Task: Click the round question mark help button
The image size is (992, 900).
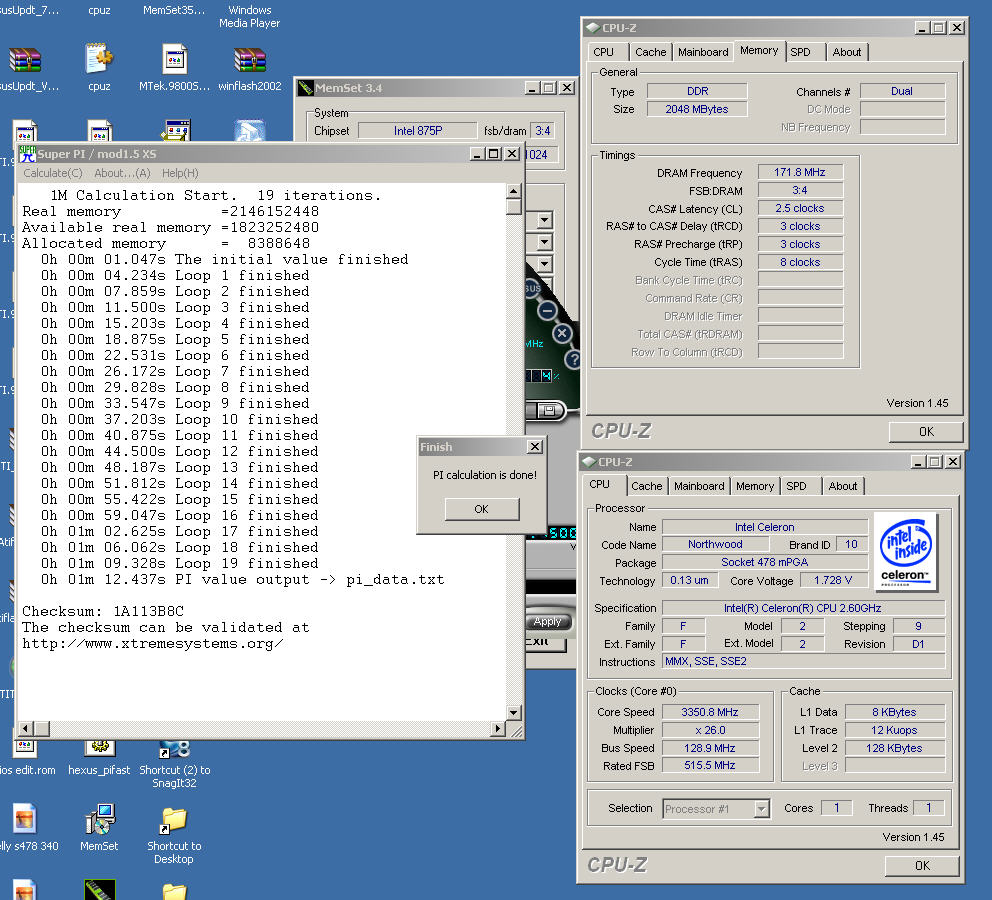Action: click(x=573, y=360)
